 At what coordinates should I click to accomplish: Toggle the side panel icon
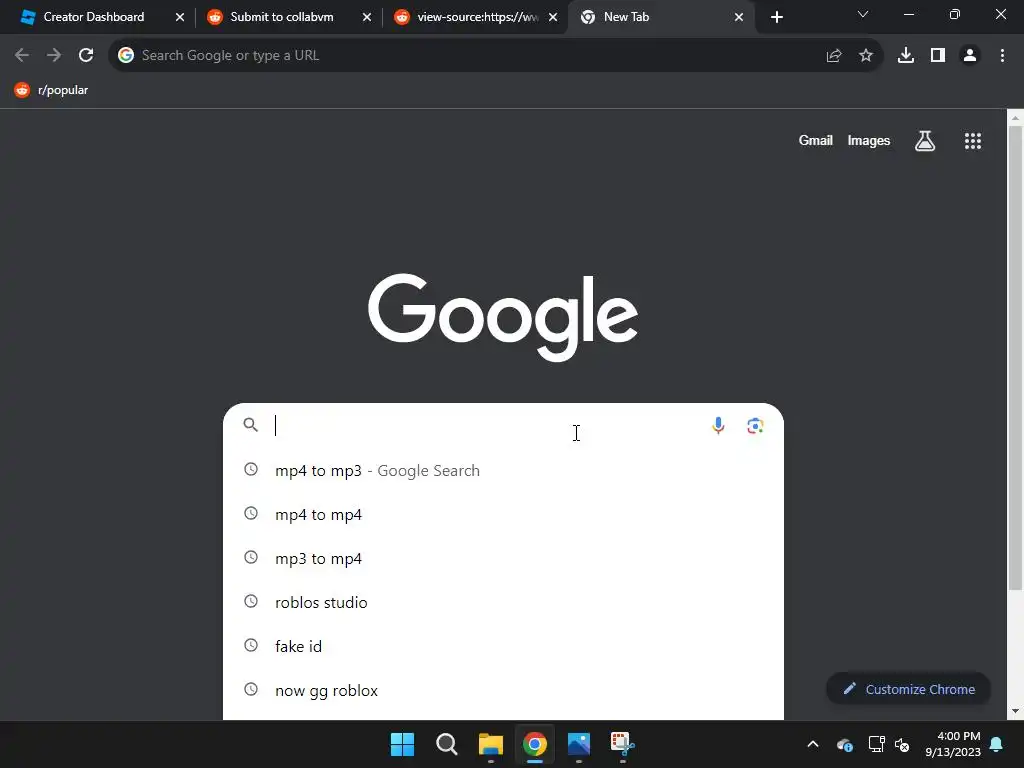pyautogui.click(x=938, y=56)
